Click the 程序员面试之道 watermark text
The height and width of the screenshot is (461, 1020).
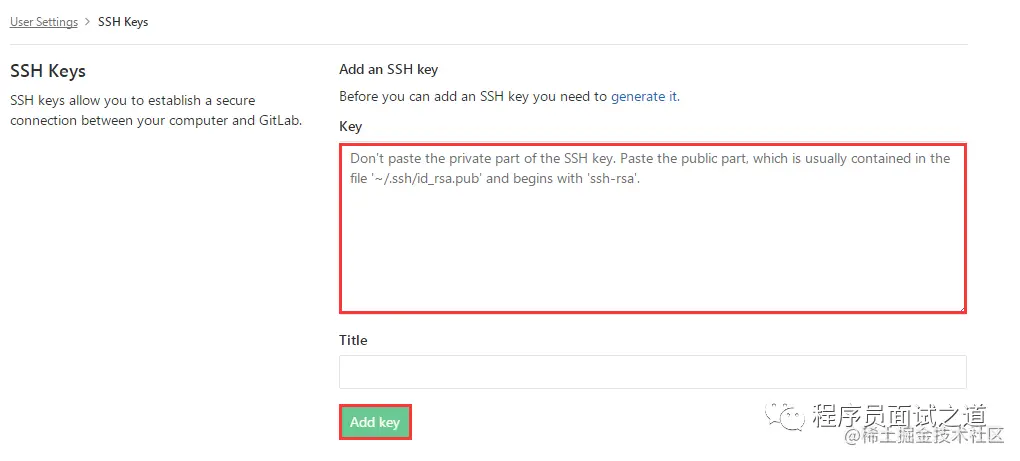899,415
